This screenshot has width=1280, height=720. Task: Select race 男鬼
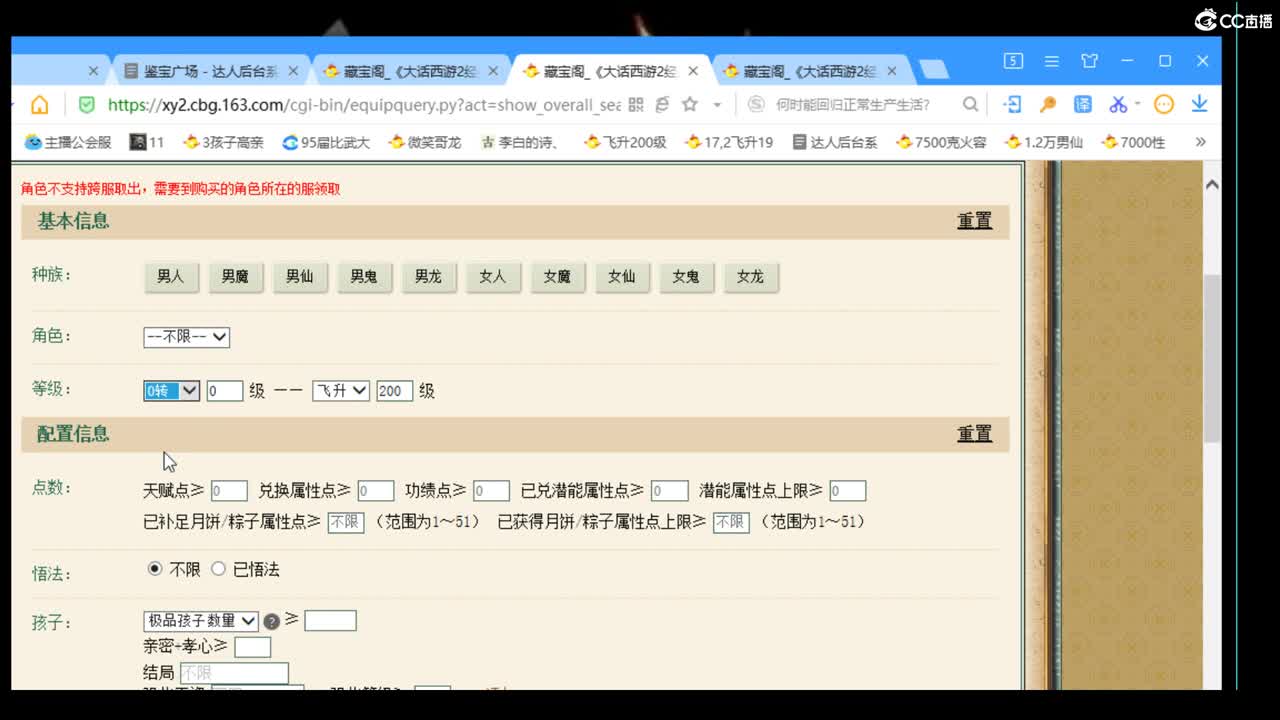tap(364, 277)
